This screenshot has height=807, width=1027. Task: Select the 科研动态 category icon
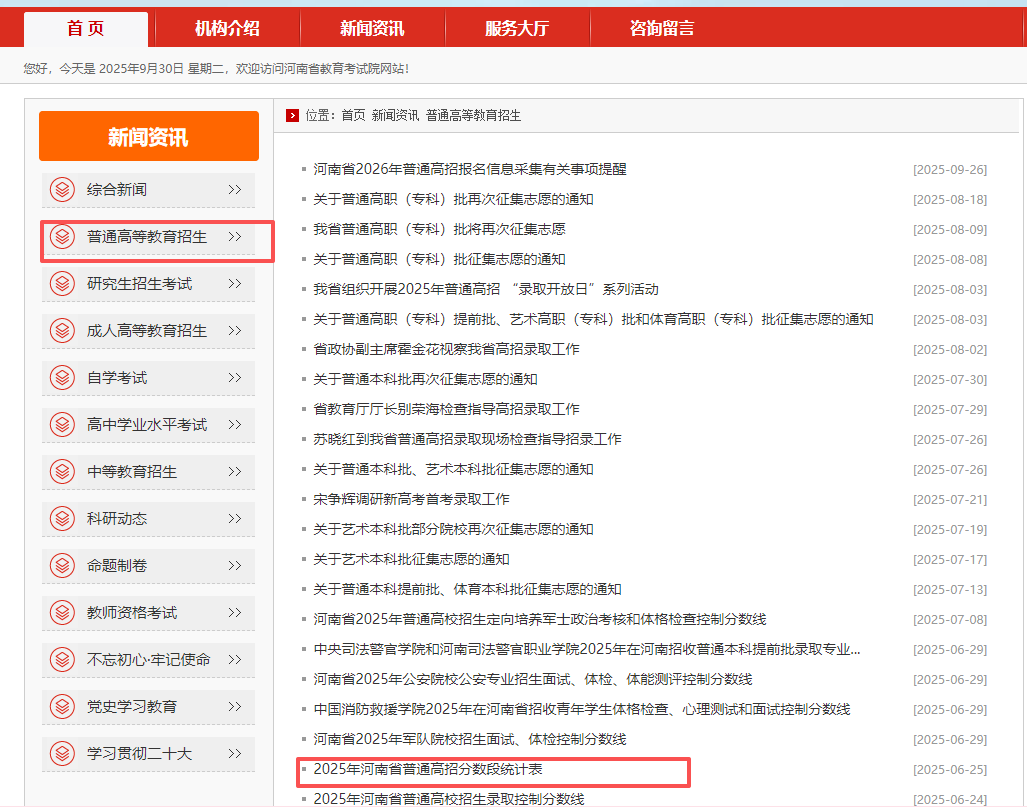(x=62, y=518)
